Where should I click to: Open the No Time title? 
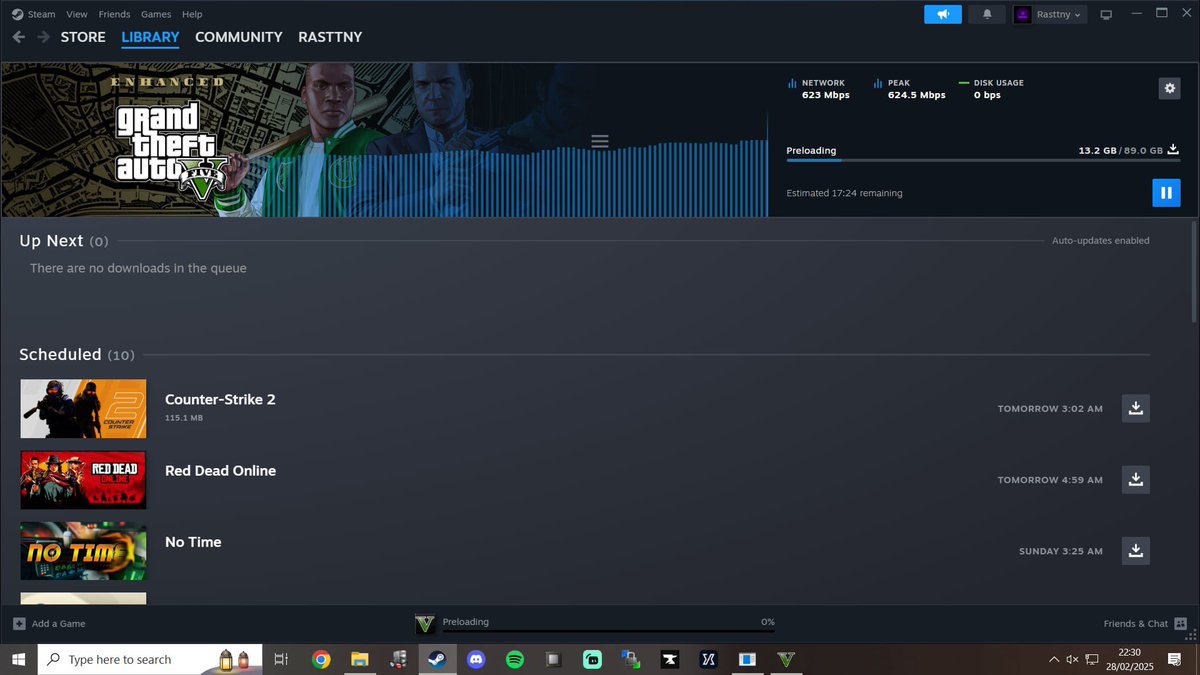[193, 542]
